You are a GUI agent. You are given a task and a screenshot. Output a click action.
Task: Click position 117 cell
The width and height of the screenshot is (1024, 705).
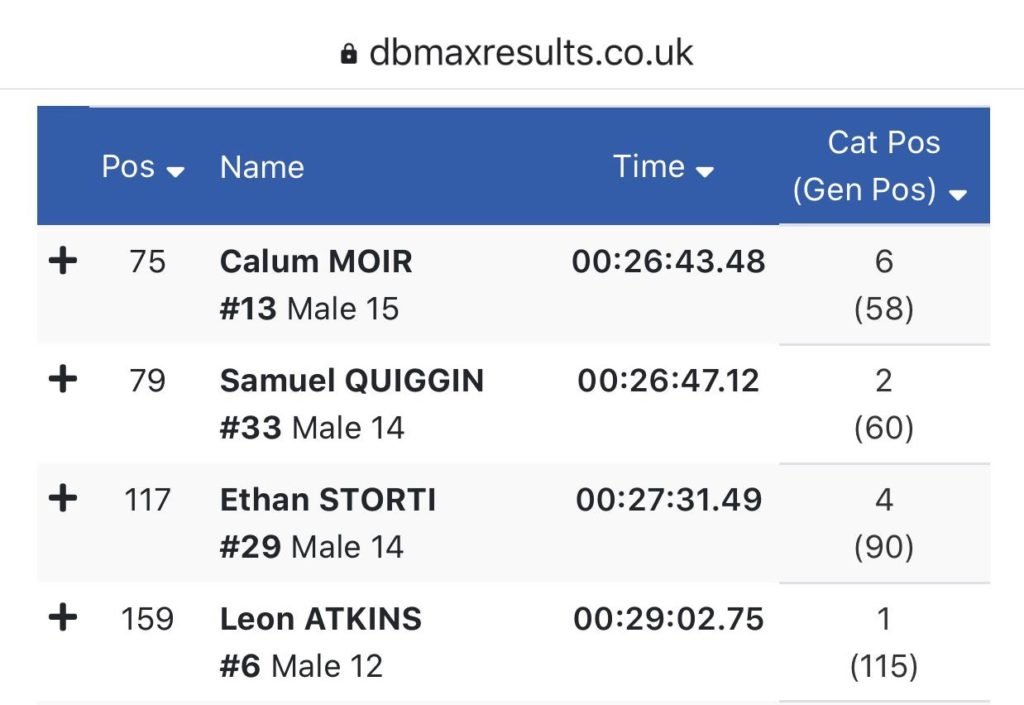click(x=147, y=500)
